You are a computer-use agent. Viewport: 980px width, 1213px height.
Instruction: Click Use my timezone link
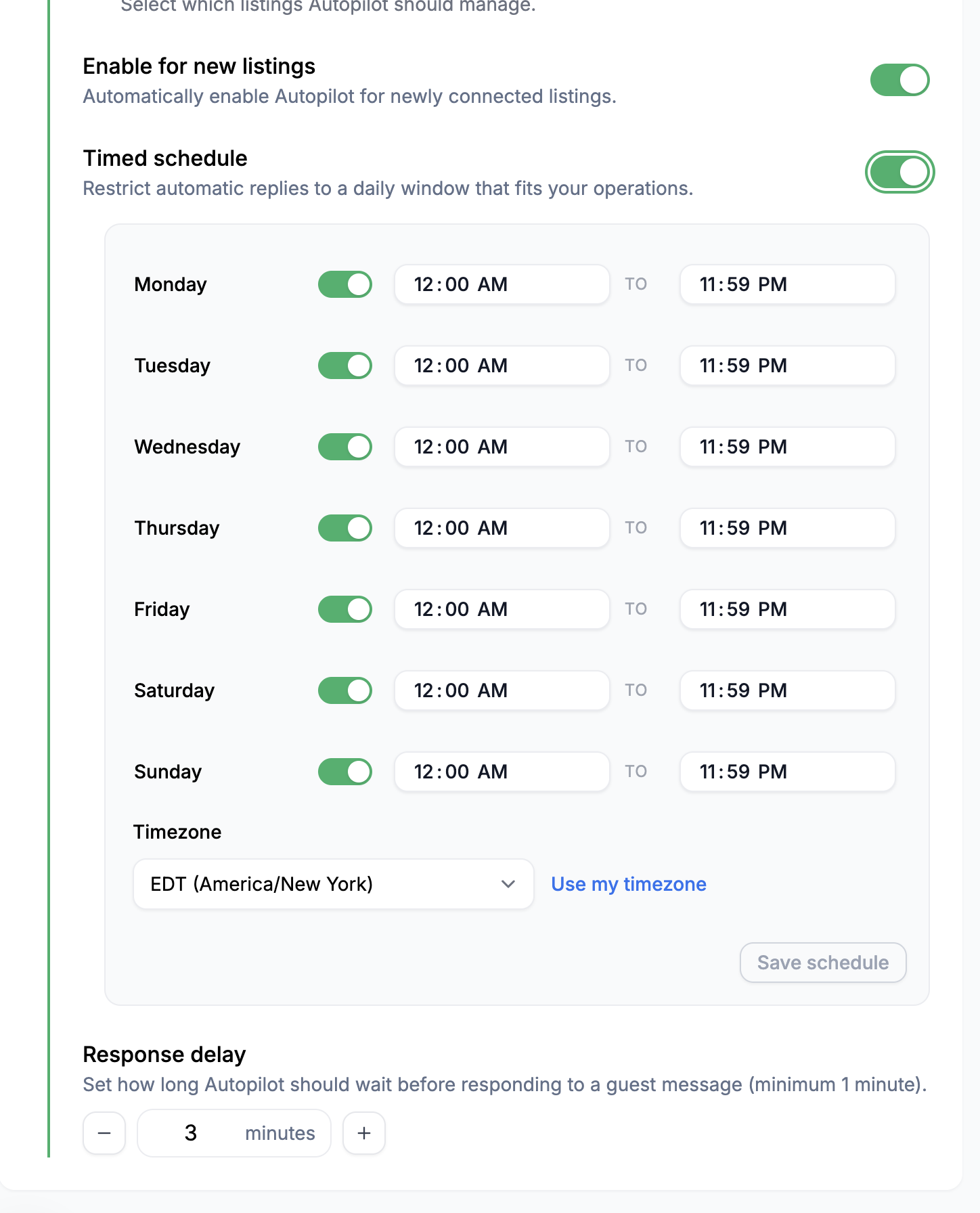point(629,884)
